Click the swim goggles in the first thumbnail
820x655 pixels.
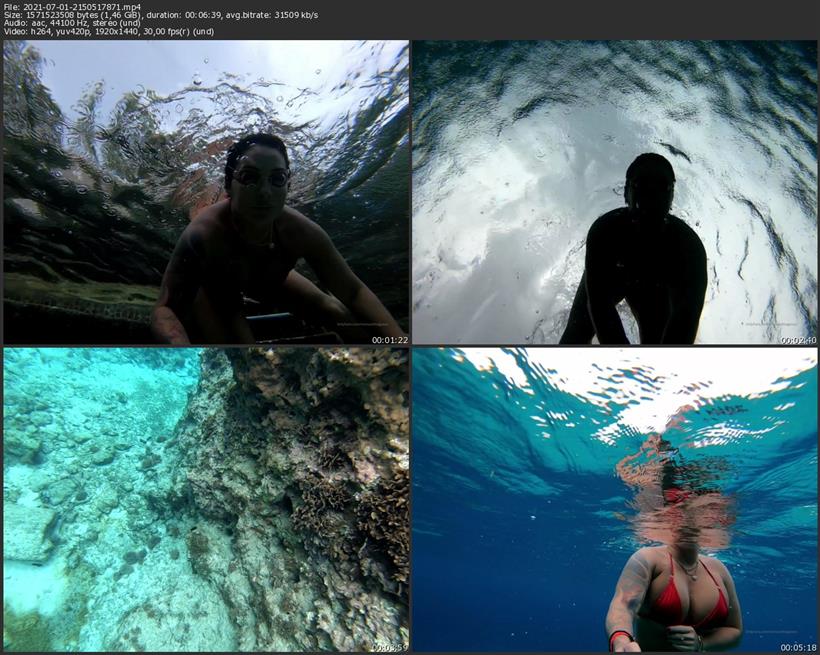[x=259, y=177]
